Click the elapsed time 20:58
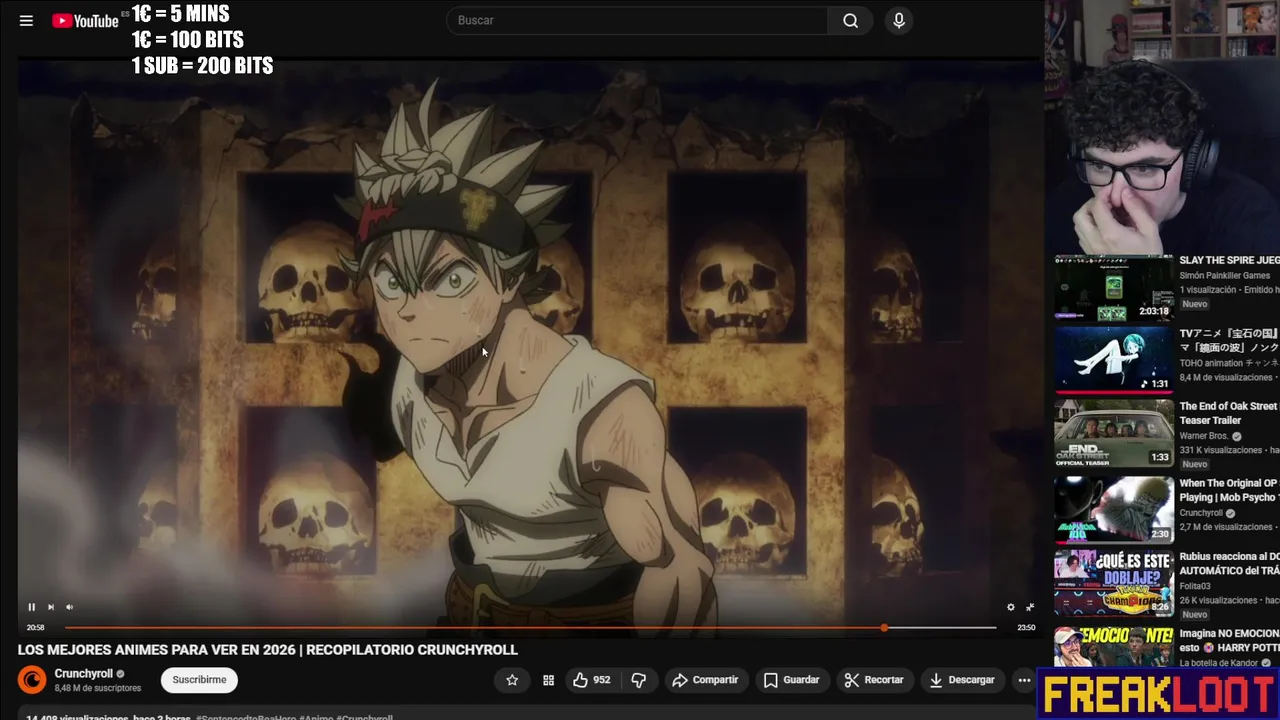The height and width of the screenshot is (720, 1280). 35,628
